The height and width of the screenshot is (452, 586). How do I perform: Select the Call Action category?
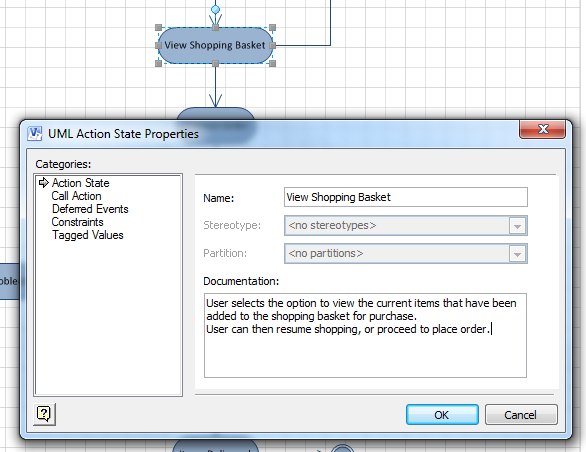click(77, 196)
